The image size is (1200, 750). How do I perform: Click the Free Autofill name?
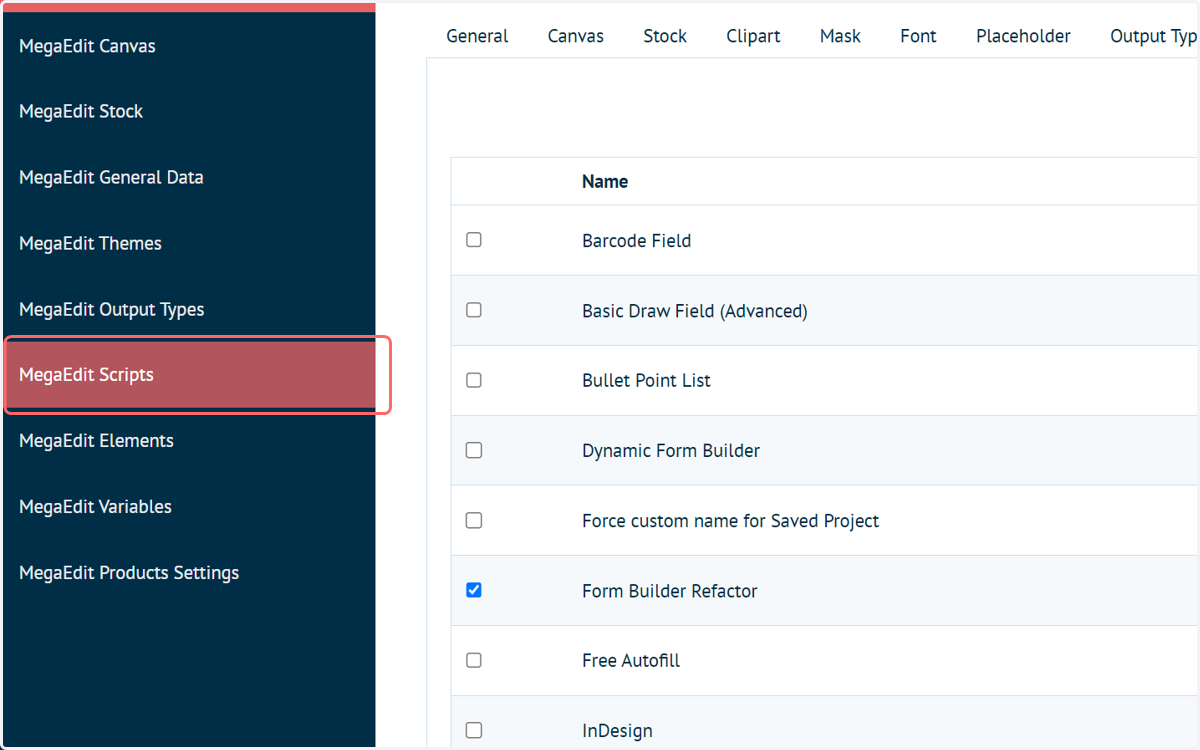point(631,661)
